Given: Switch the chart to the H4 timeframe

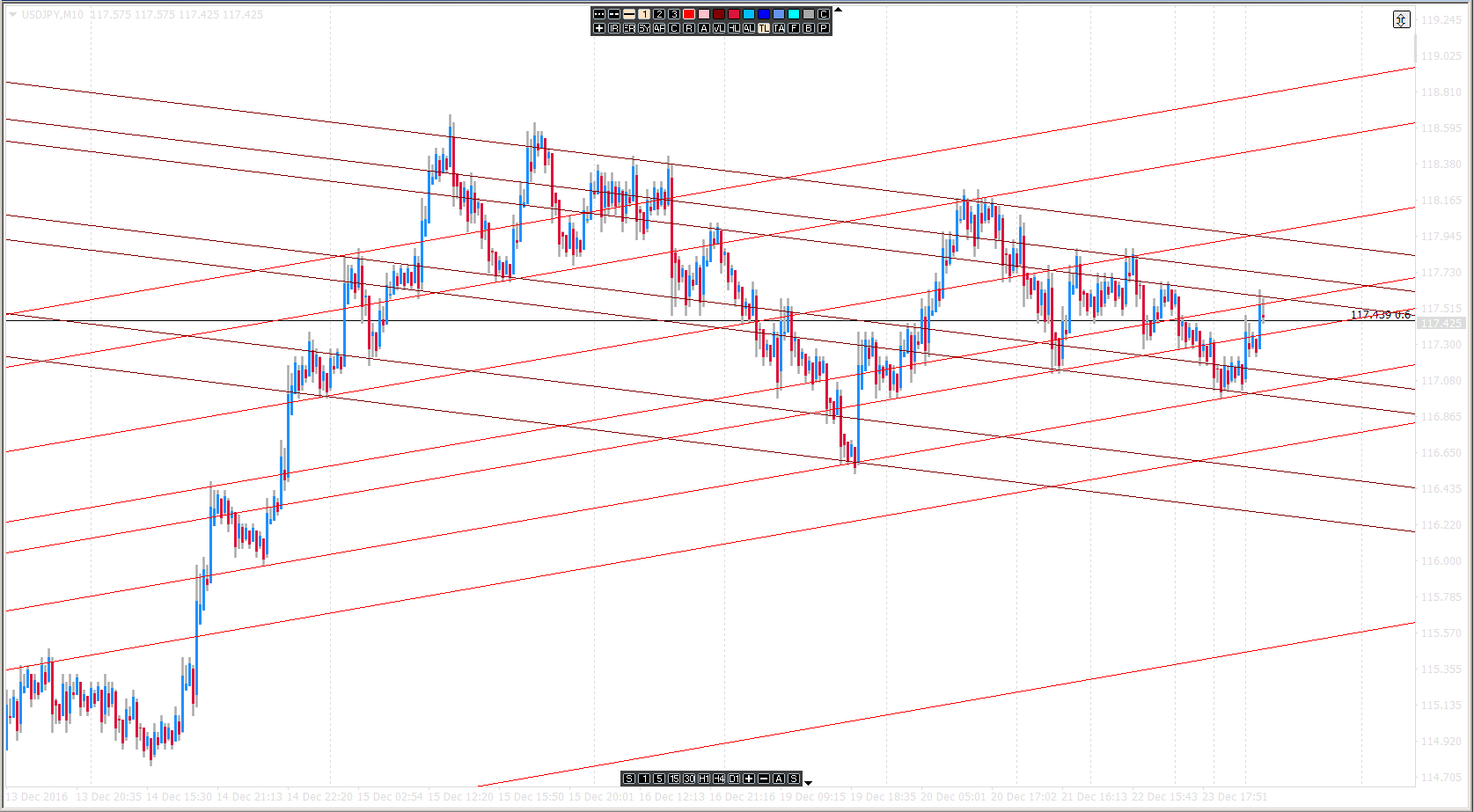Looking at the screenshot, I should coord(719,779).
